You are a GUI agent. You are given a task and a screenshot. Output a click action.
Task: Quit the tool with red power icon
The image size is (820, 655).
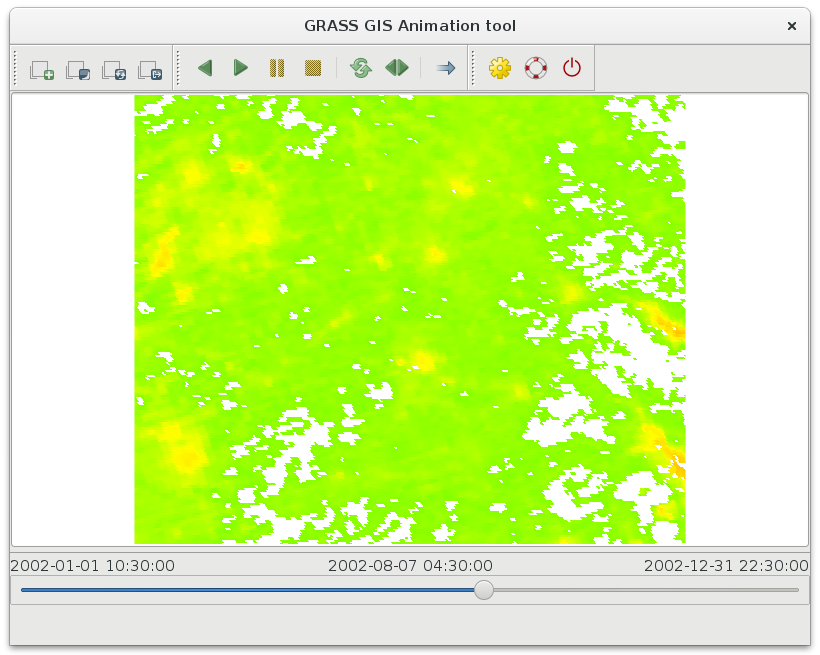click(572, 68)
